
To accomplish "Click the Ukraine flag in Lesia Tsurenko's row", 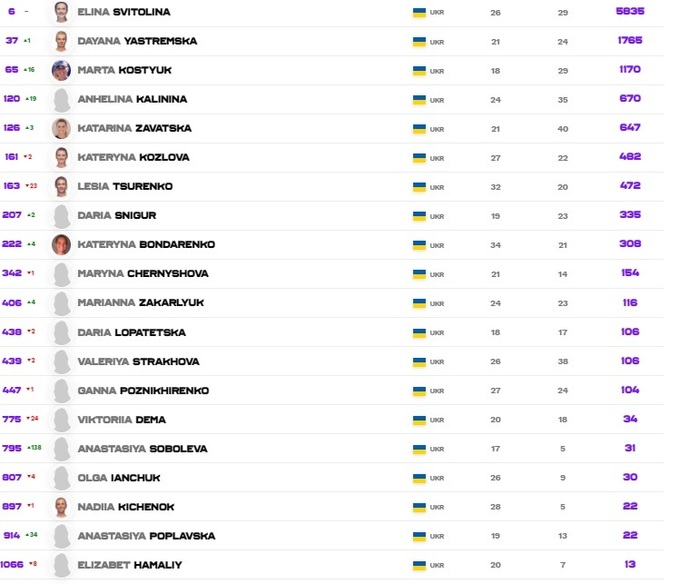I will click(420, 187).
